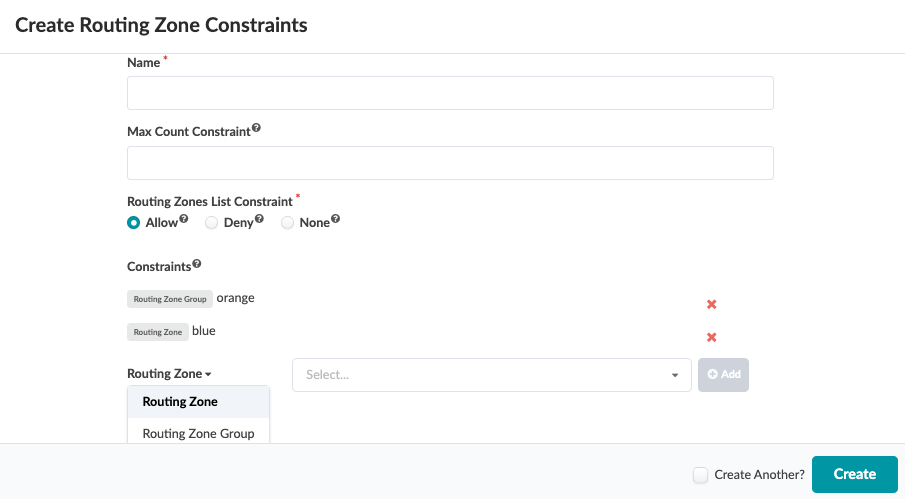Select the None radio button
The height and width of the screenshot is (499, 905).
tap(287, 223)
